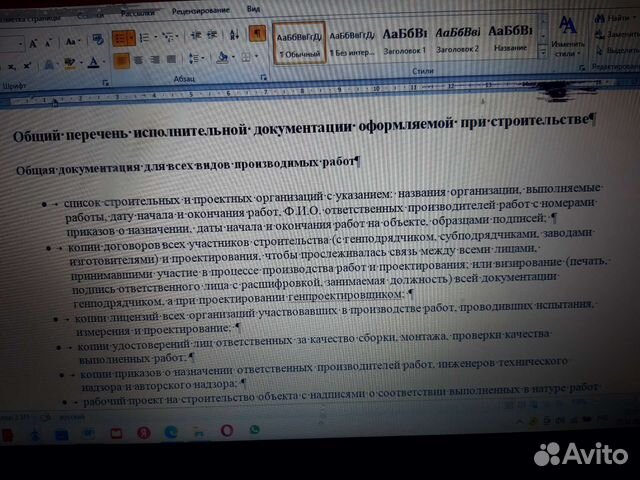Click the Выделить select button
640x480 pixels.
click(x=618, y=51)
